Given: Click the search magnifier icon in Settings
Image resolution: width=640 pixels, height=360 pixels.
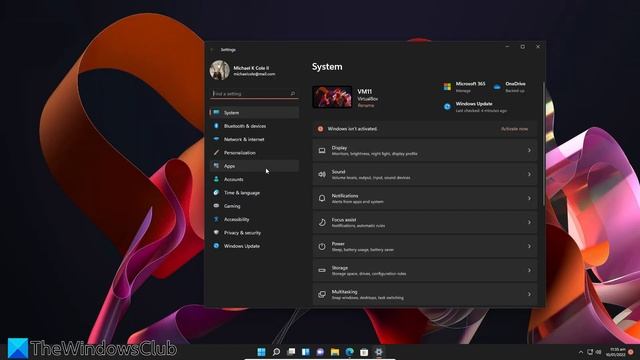Looking at the screenshot, I should pyautogui.click(x=293, y=93).
